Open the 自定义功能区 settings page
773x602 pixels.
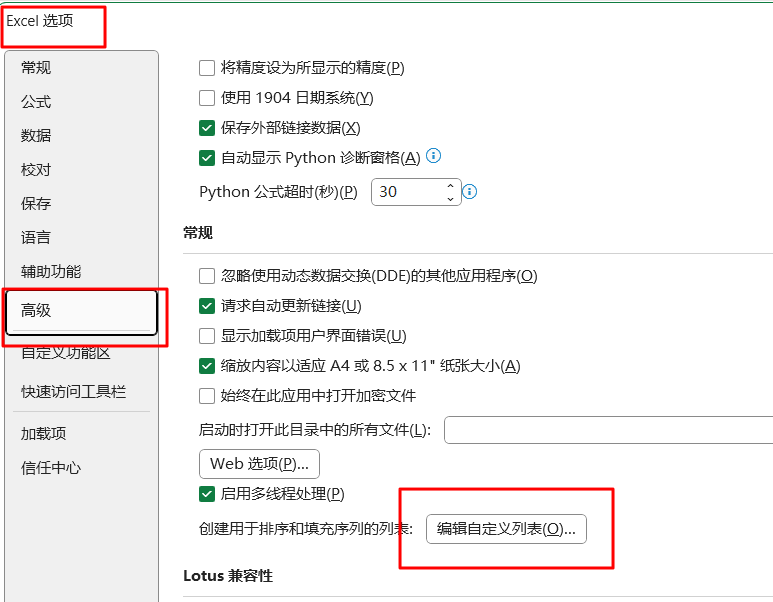(66, 353)
